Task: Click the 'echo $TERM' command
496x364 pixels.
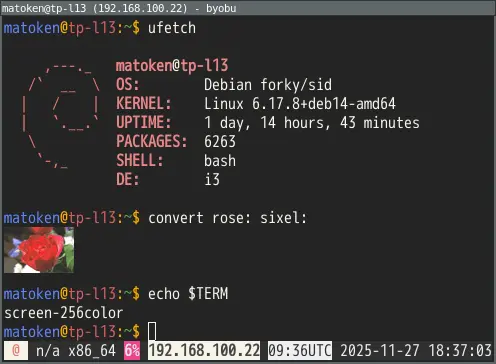Action: coord(188,294)
